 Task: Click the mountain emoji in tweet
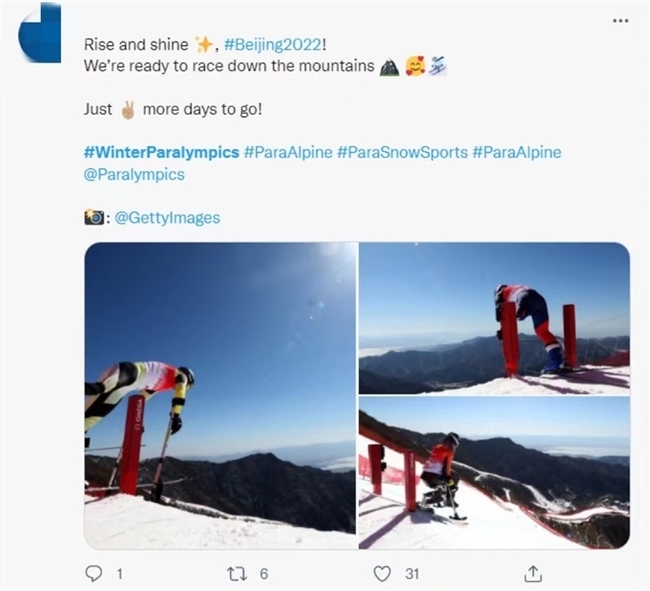pyautogui.click(x=390, y=67)
